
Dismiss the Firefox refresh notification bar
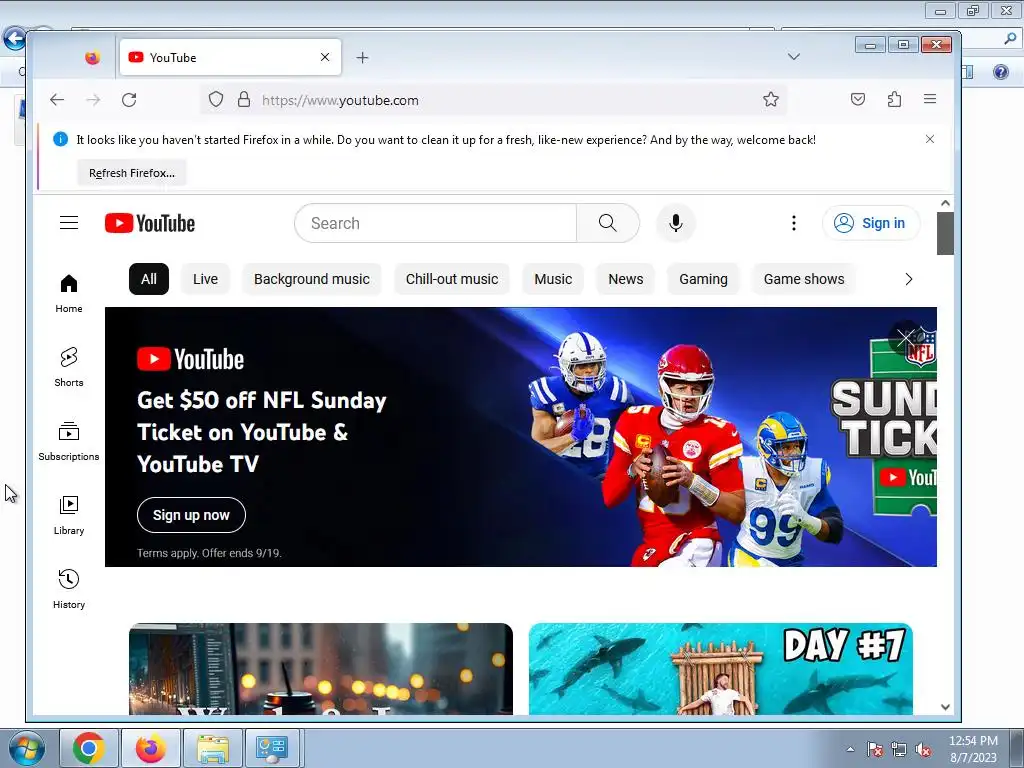point(930,139)
